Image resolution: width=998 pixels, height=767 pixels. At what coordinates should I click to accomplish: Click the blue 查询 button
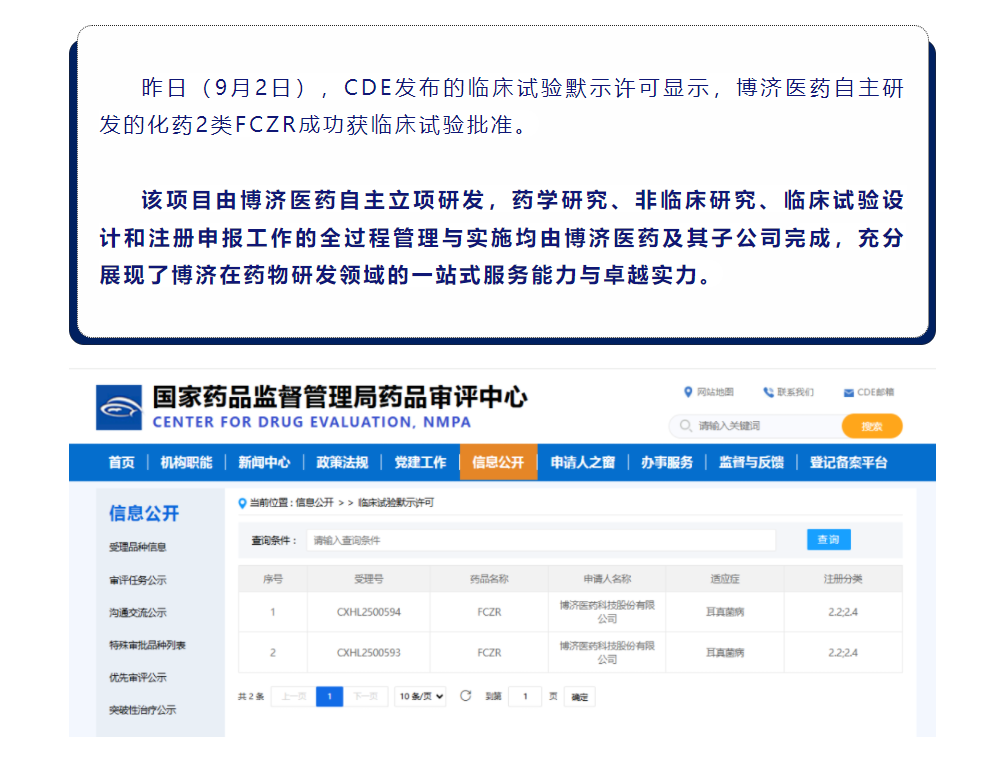point(828,539)
